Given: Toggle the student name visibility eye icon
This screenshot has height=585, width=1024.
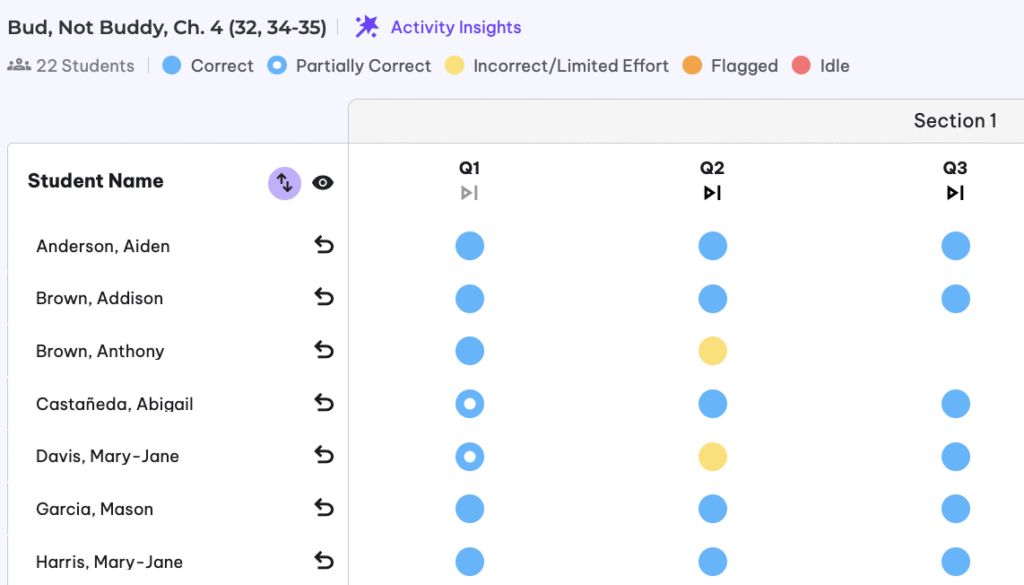Looking at the screenshot, I should click(x=322, y=183).
